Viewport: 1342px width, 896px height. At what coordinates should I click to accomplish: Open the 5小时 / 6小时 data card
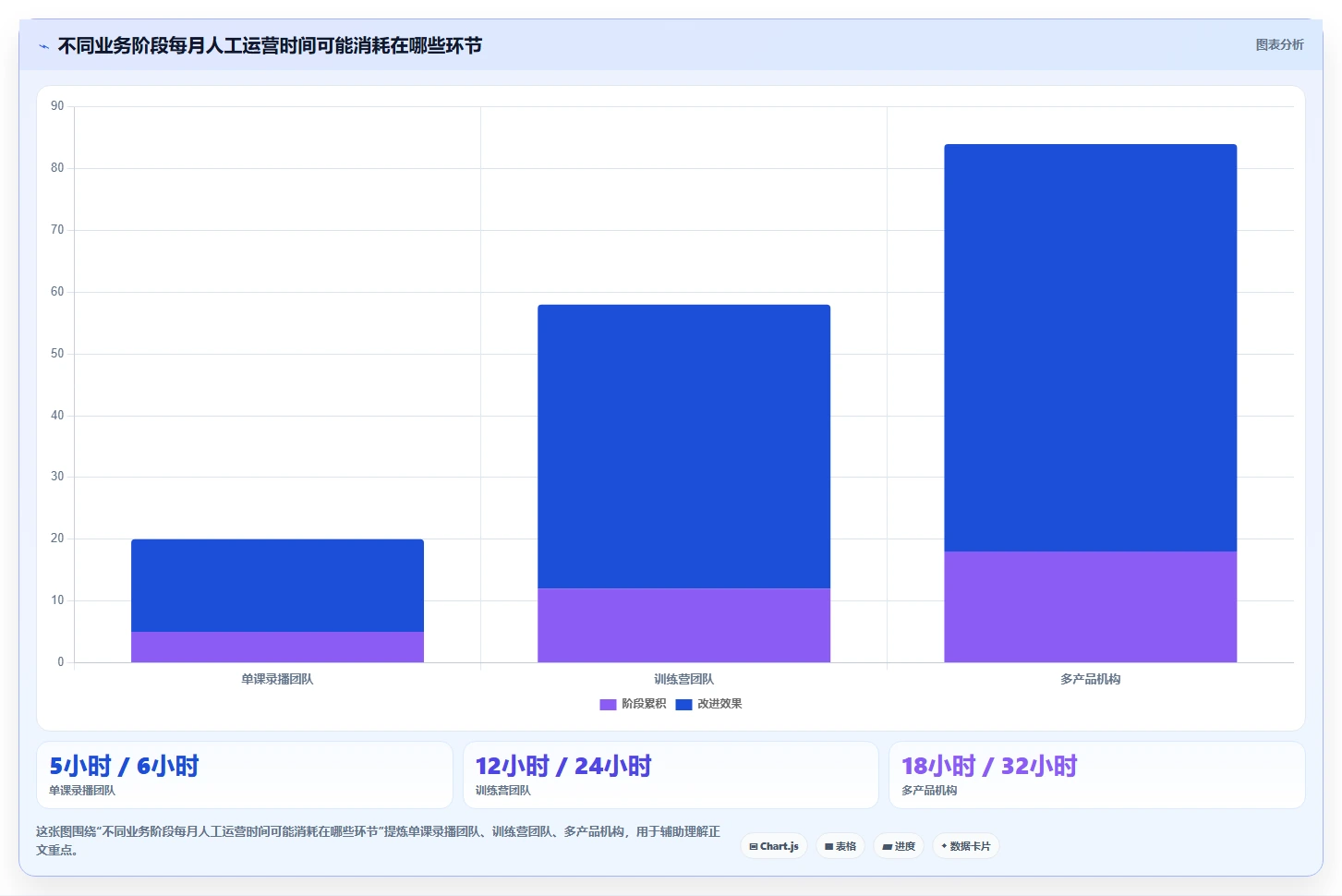tap(245, 775)
